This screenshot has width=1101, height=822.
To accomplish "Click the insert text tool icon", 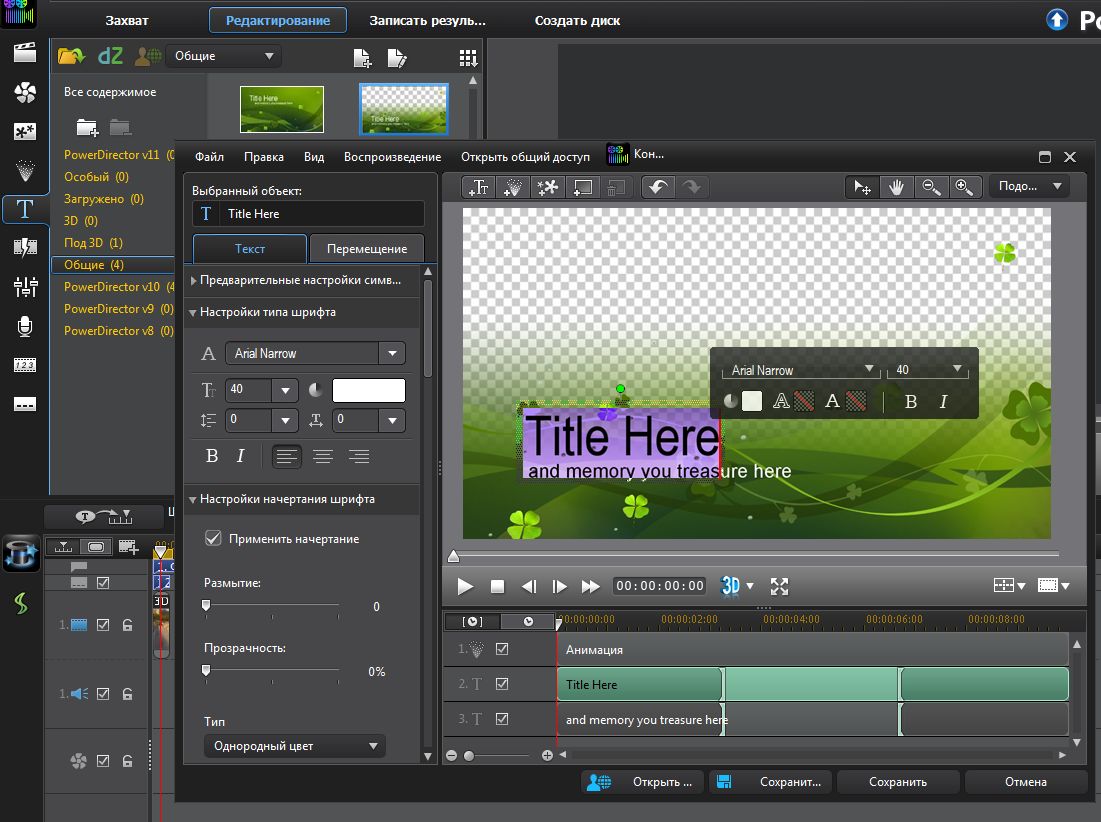I will coord(480,187).
